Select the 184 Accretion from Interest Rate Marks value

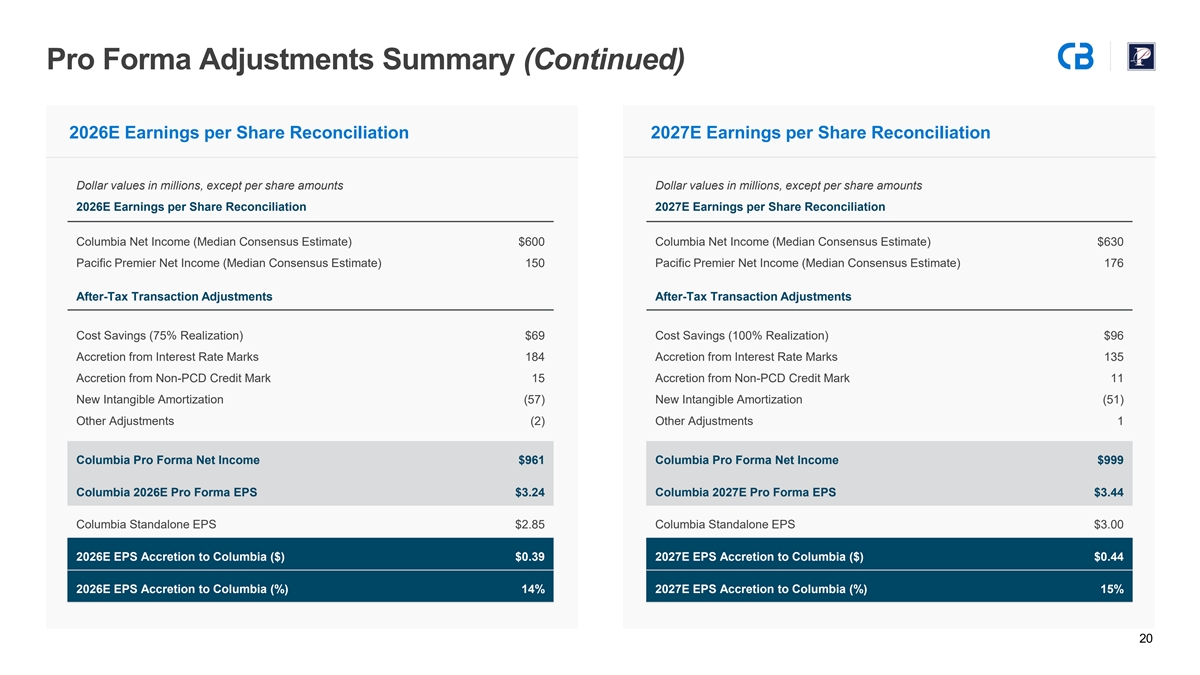[x=534, y=357]
